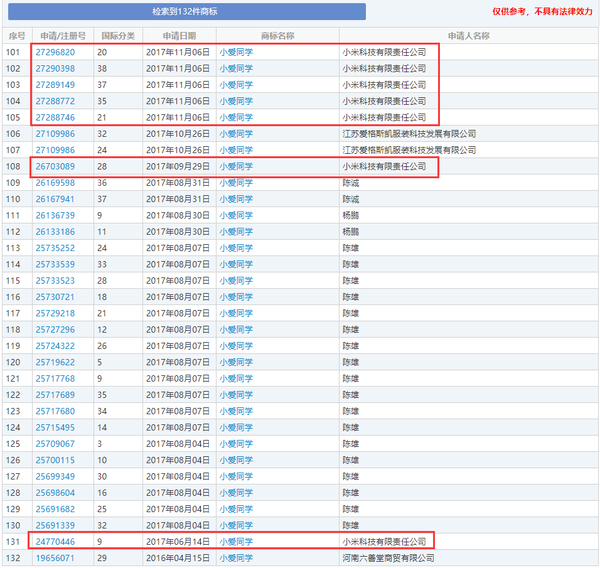Open application number 25719622

[55, 362]
